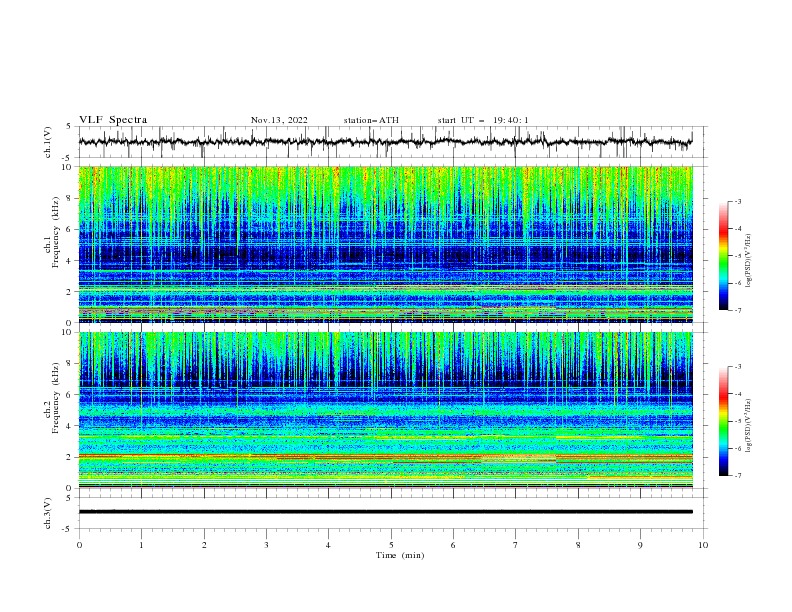
Task: Click the "VLF Spectra" title text
Action: 113,120
